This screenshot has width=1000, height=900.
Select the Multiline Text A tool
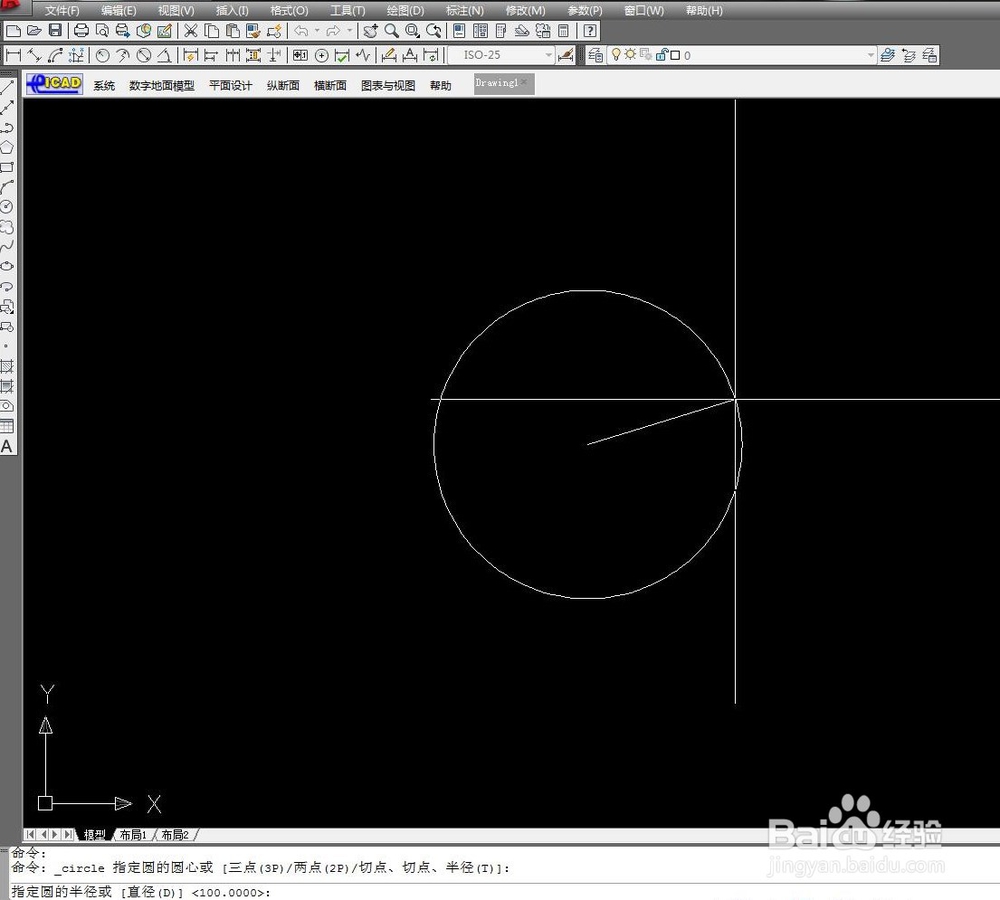pyautogui.click(x=7, y=446)
